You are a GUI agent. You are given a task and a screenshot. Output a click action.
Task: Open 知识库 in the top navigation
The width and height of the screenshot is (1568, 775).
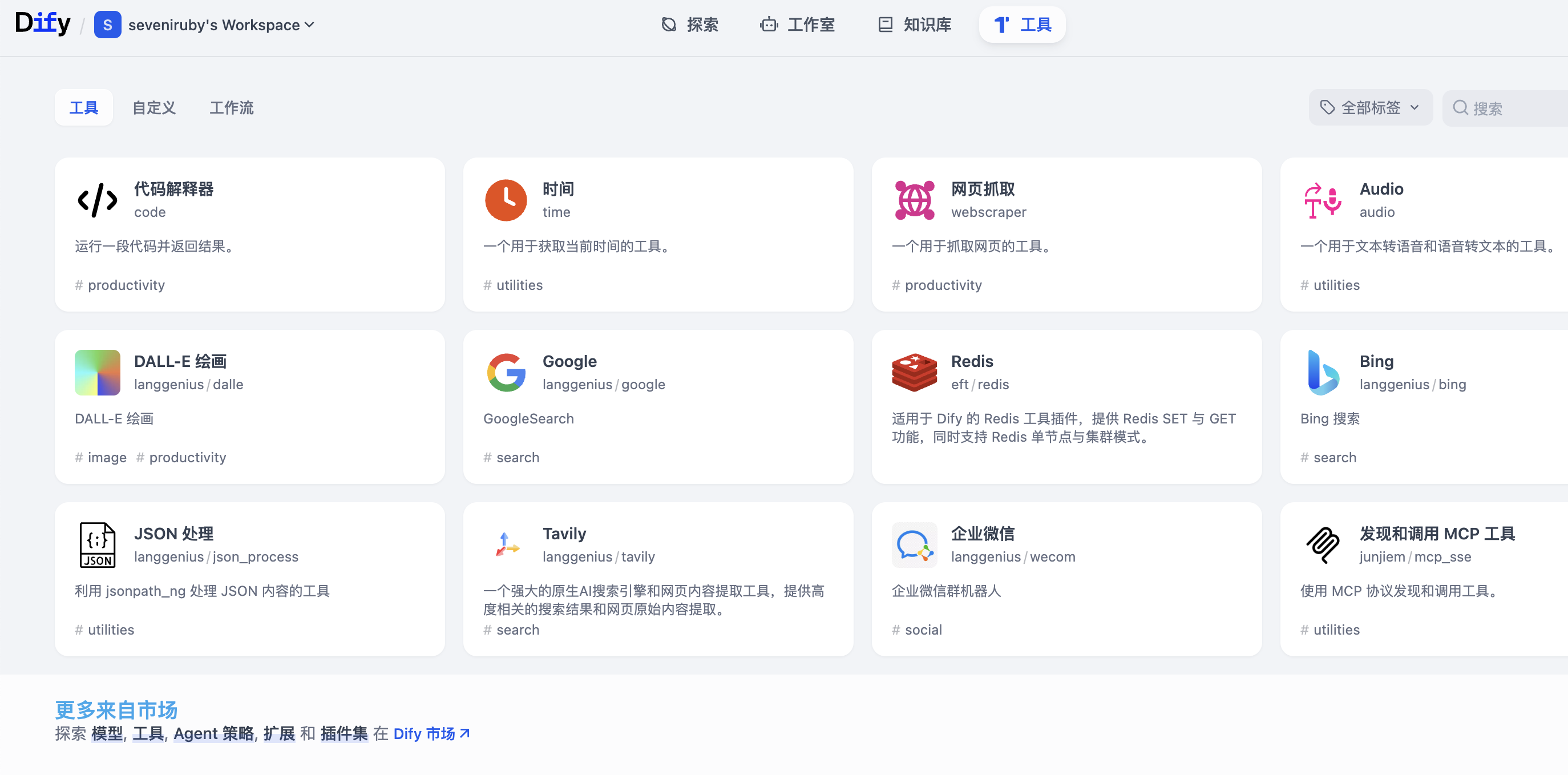[915, 25]
